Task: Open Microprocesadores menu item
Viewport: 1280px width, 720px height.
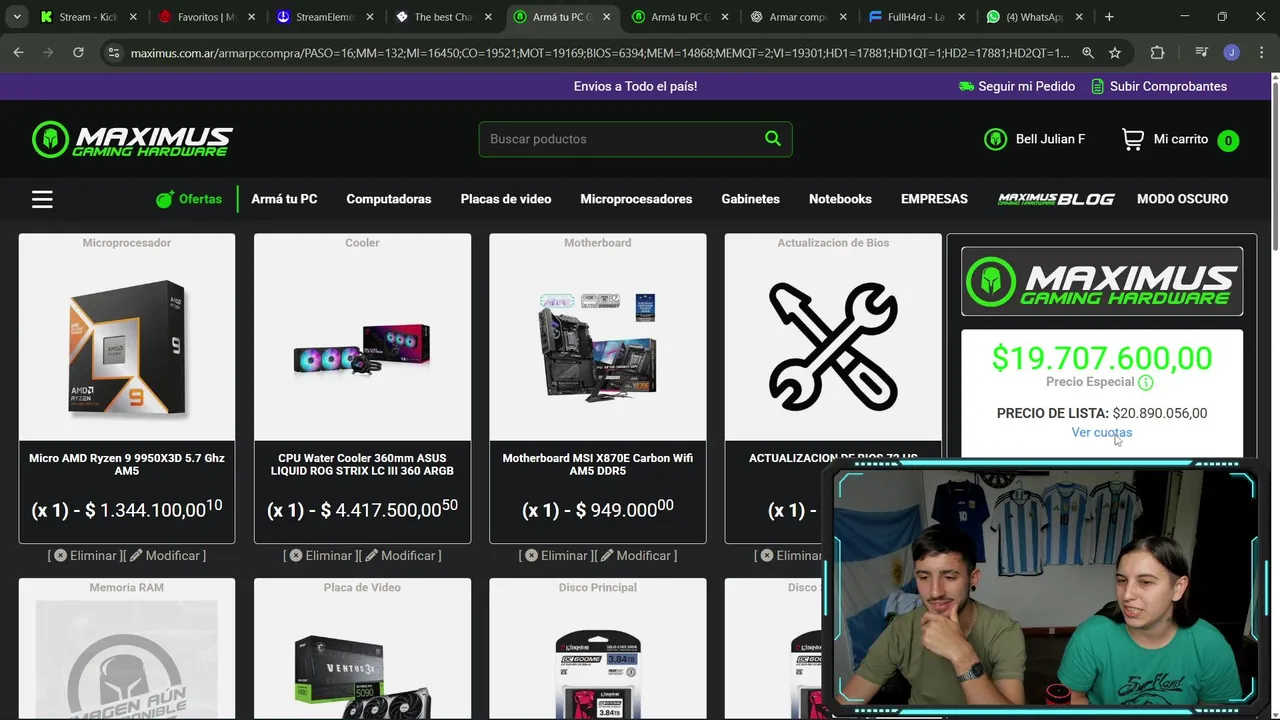Action: tap(636, 199)
